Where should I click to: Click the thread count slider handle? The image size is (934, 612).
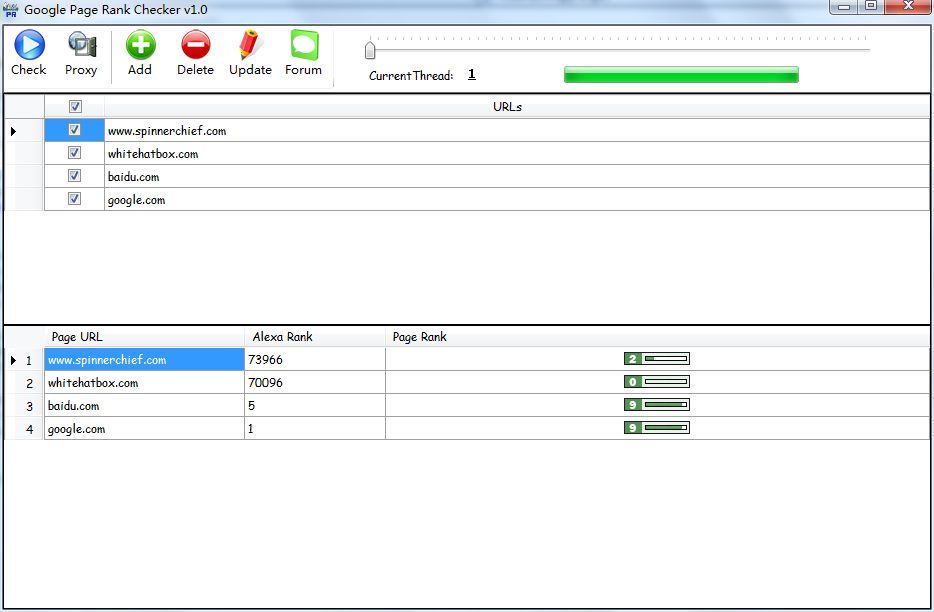[x=370, y=49]
